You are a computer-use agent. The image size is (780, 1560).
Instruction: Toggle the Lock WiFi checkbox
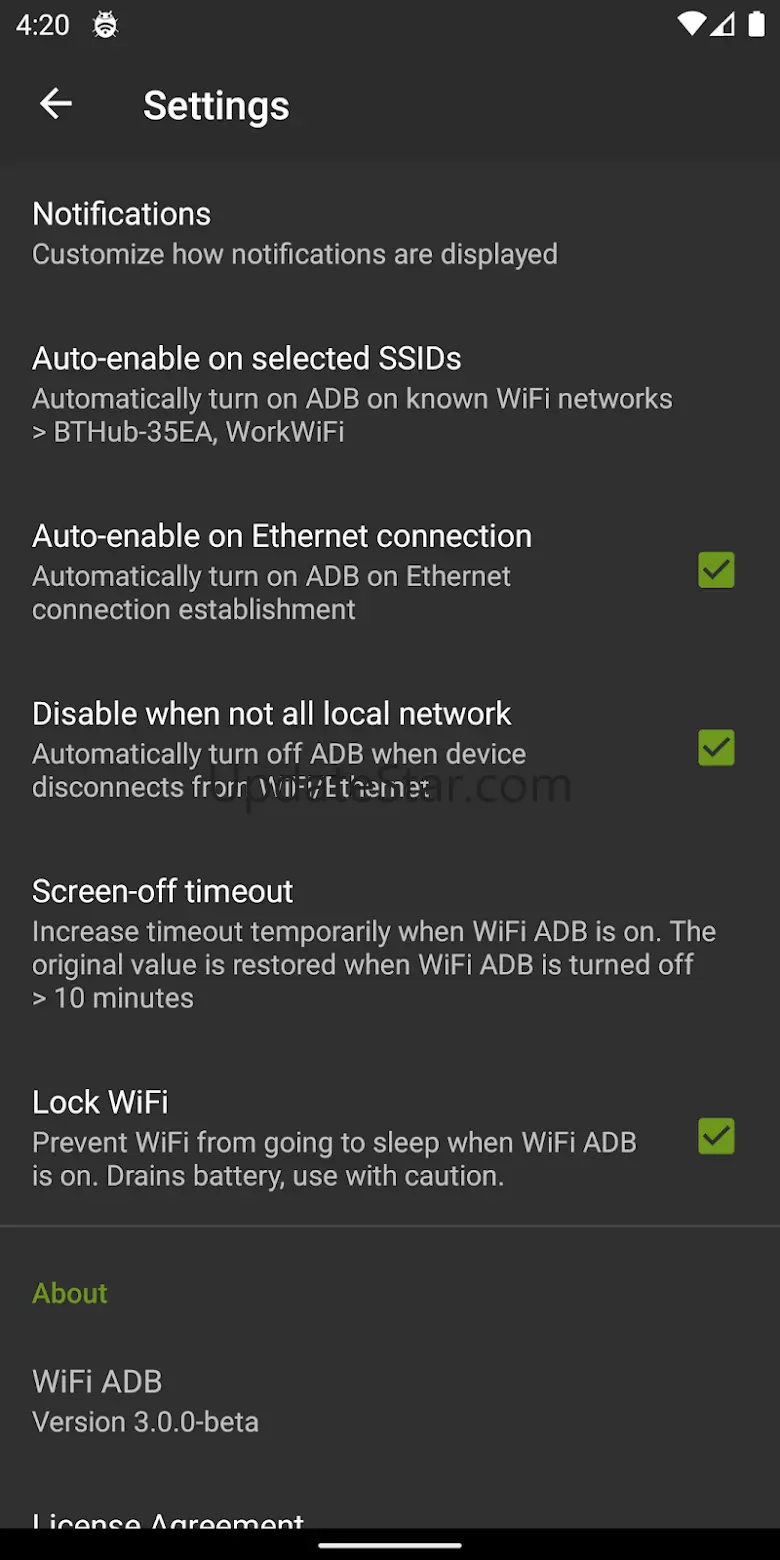tap(716, 1136)
